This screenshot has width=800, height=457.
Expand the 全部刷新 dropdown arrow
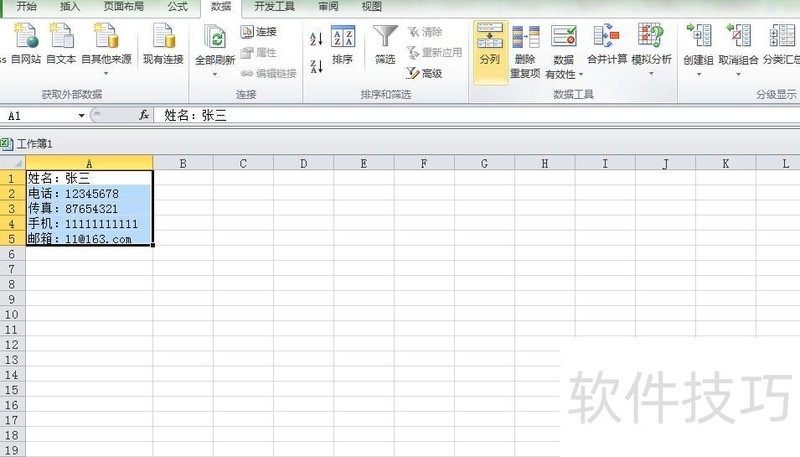tap(215, 74)
